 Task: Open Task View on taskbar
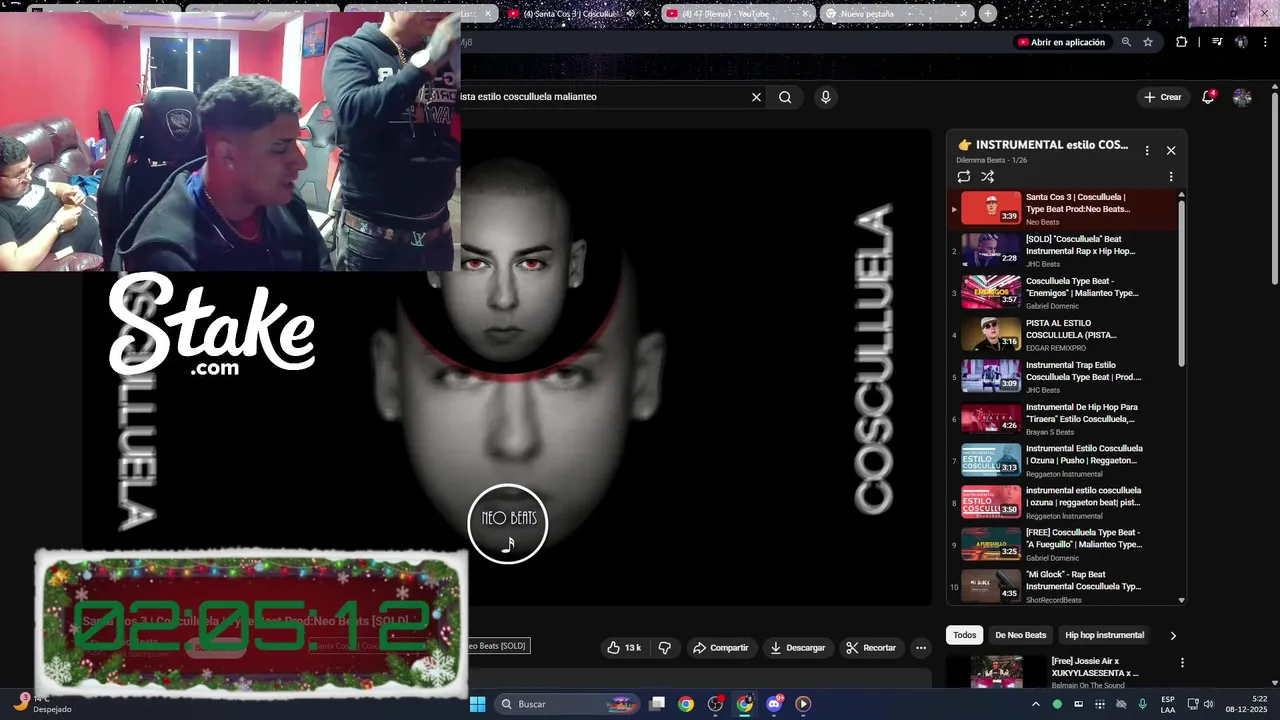tap(657, 704)
